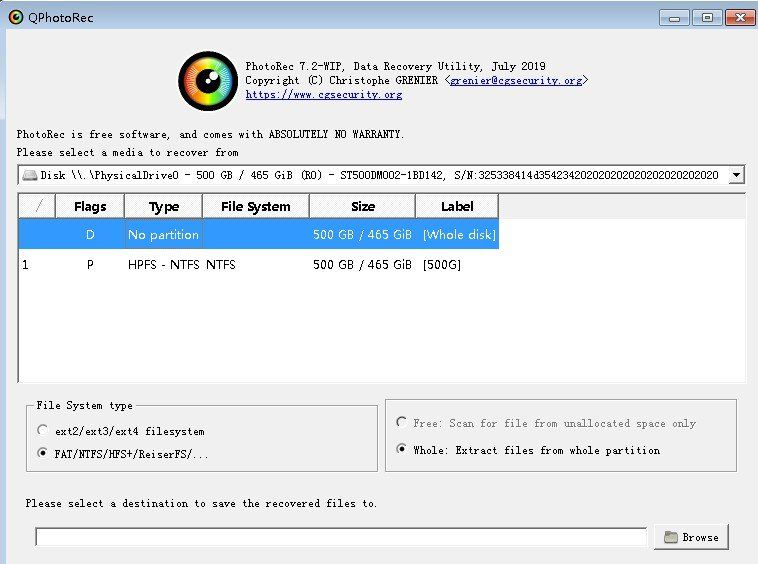Click the folder icon on Browse button

[671, 537]
